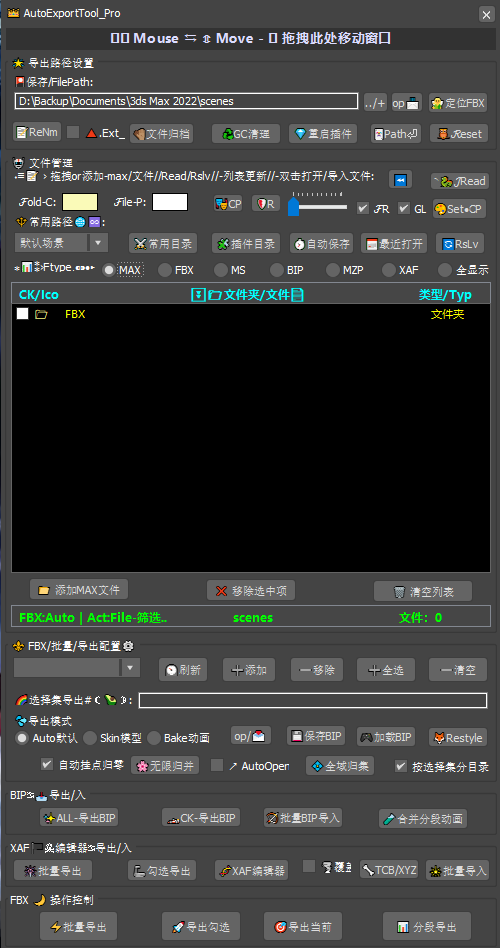Viewport: 500px width, 948px height.
Task: Click the blue rewind icon button
Action: point(400,180)
